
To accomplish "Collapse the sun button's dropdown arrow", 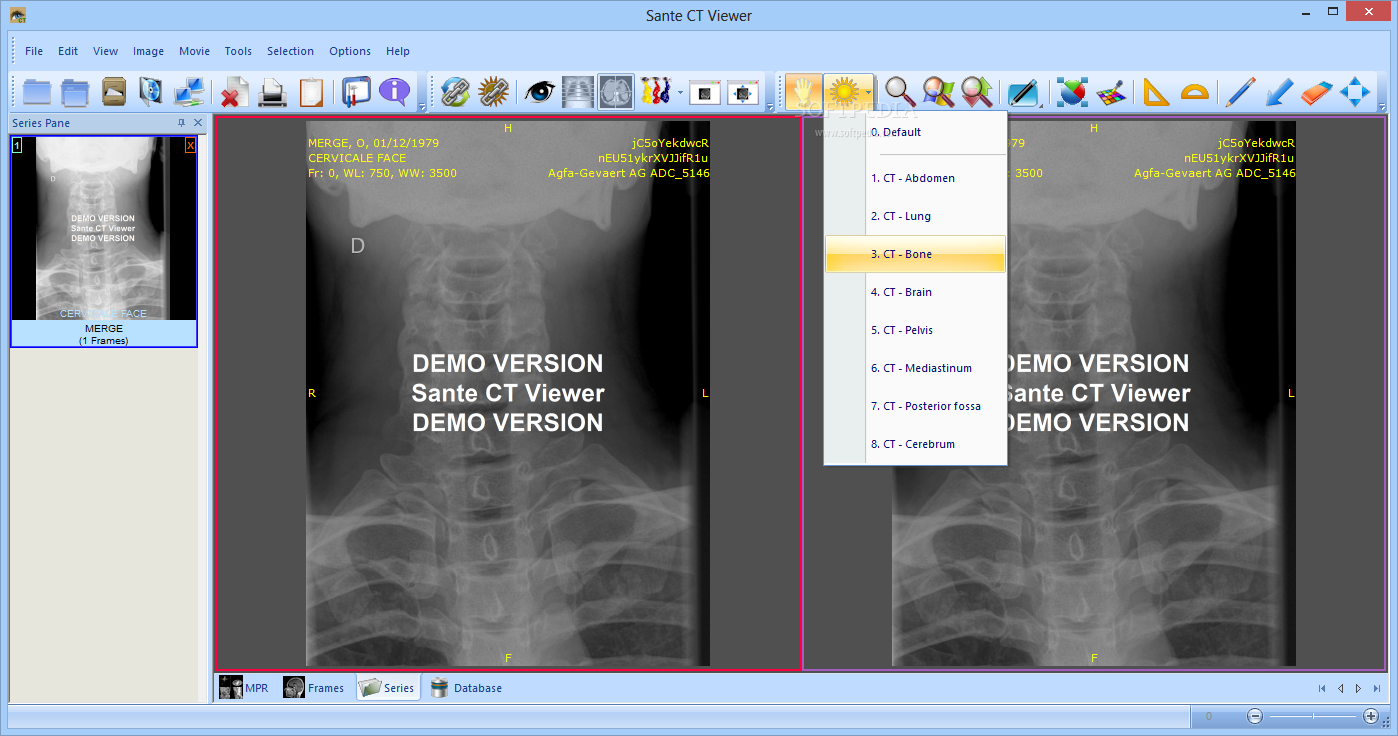I will [x=869, y=93].
